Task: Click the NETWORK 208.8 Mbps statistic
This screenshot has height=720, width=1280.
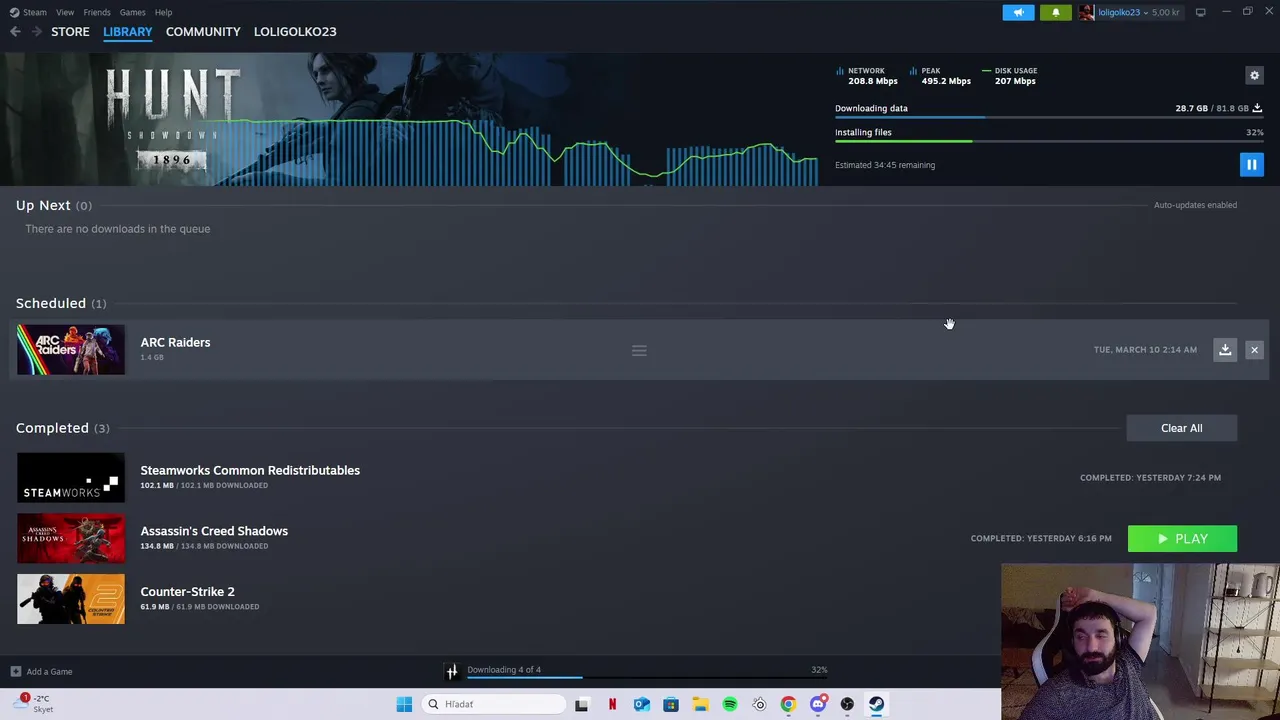Action: click(x=867, y=76)
